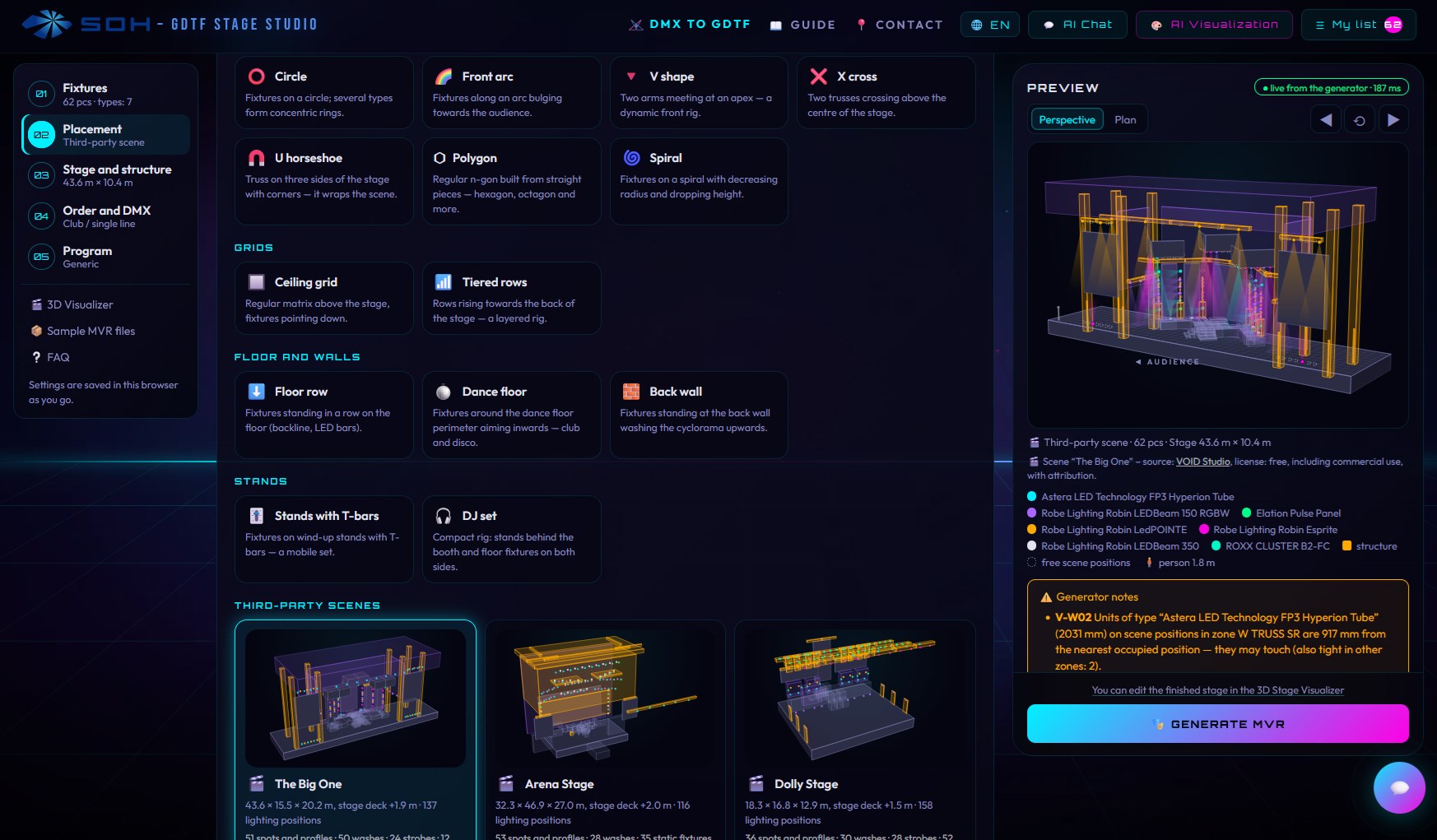Select the DJ set headphones icon
The image size is (1437, 840).
click(x=444, y=516)
